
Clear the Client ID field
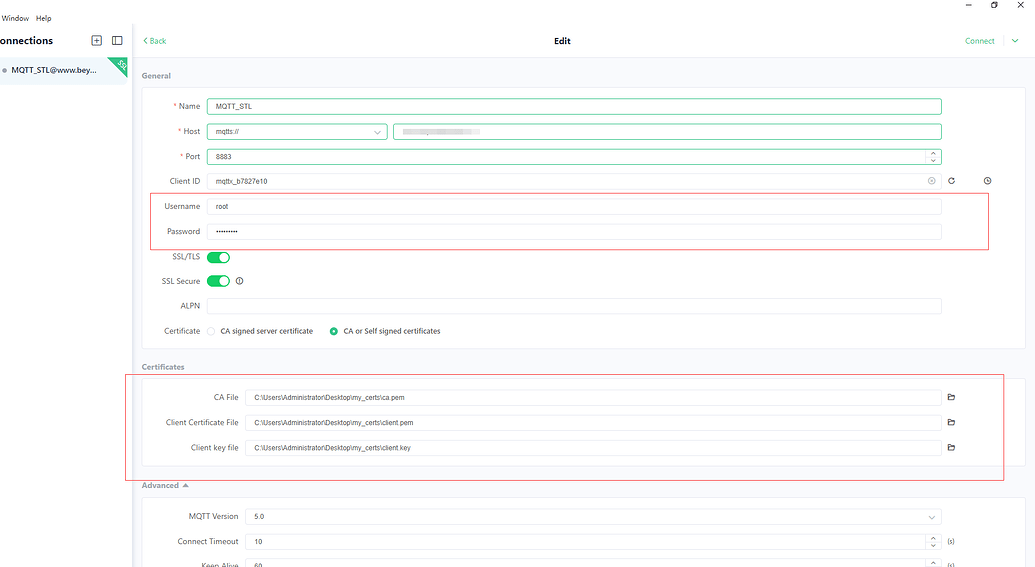pyautogui.click(x=932, y=181)
